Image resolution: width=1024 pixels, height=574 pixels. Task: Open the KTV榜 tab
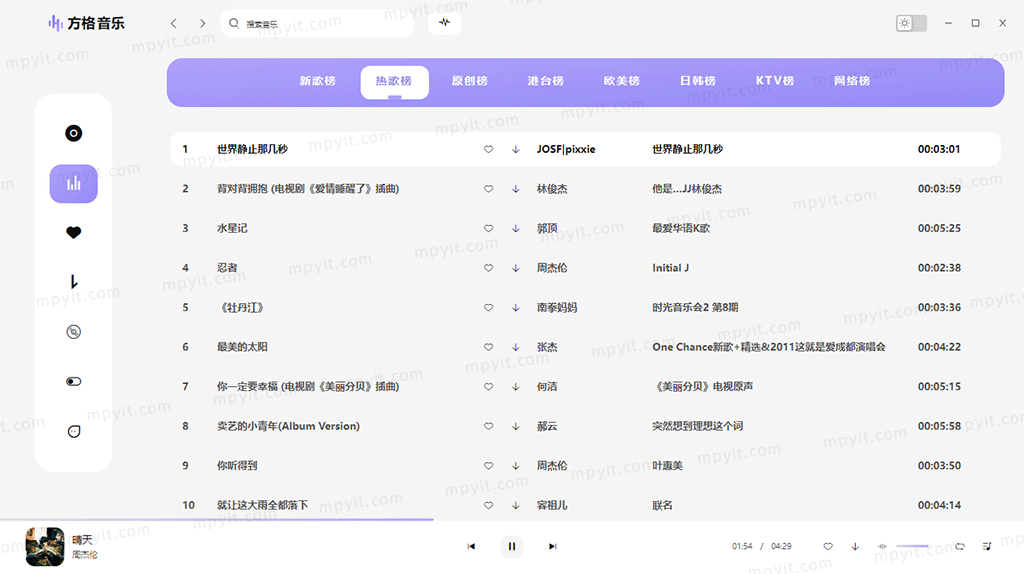(775, 81)
